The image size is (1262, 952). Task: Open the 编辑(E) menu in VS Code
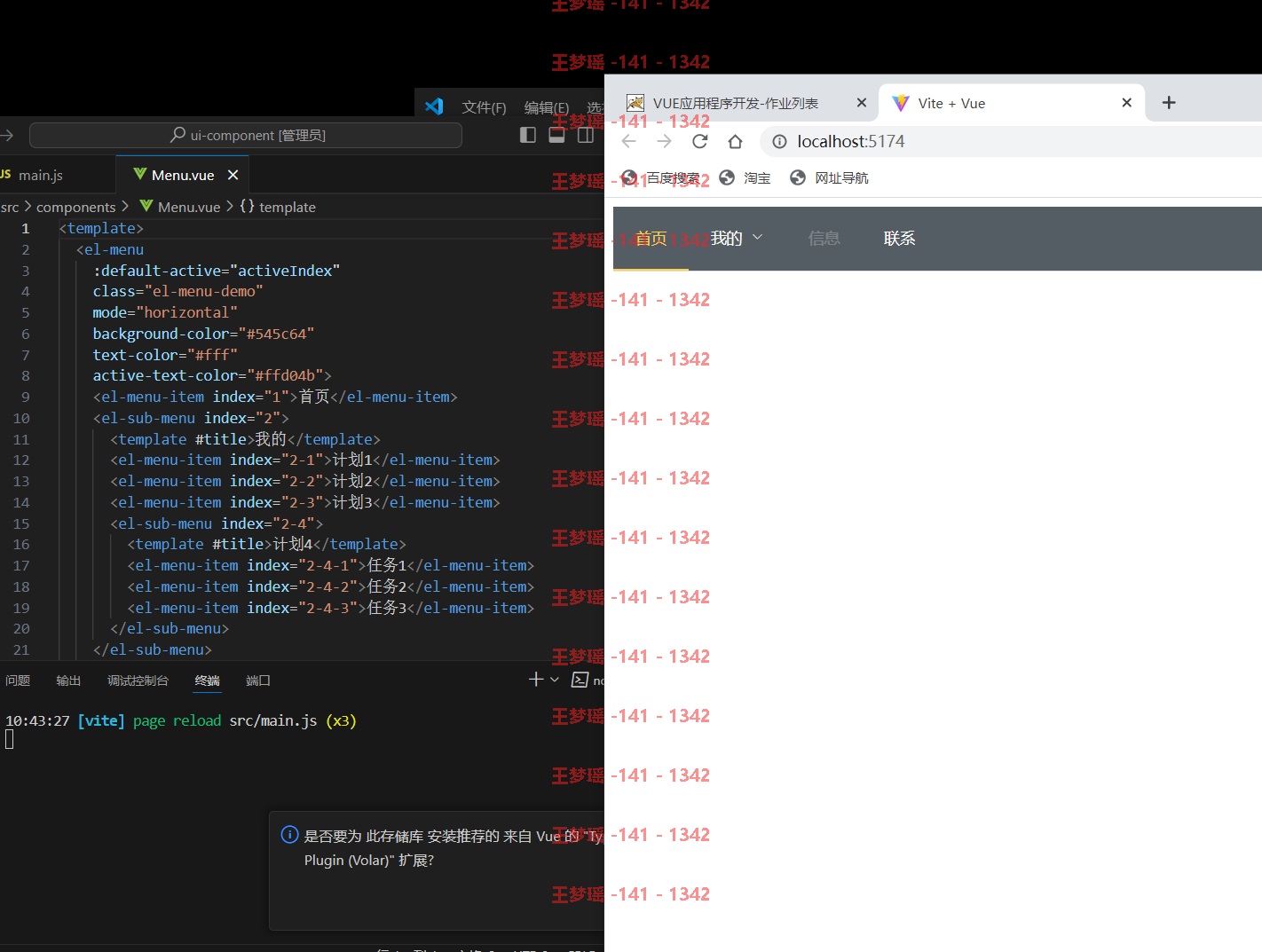click(x=547, y=107)
